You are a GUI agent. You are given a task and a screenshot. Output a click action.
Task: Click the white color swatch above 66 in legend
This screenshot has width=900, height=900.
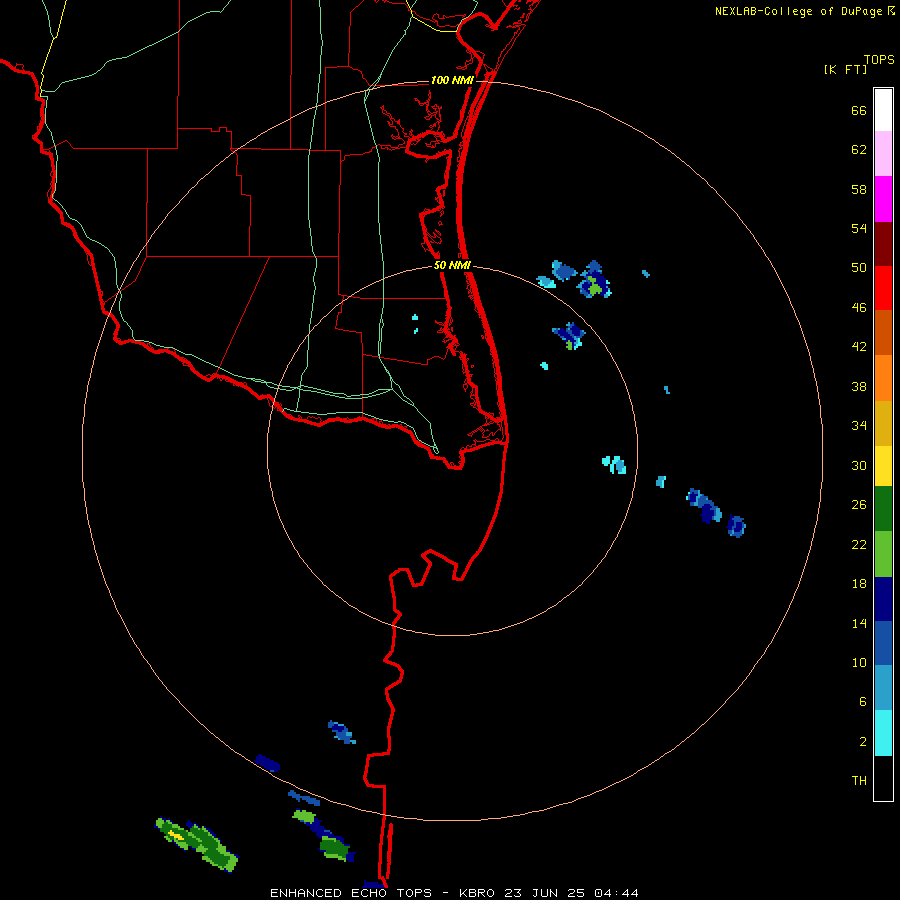click(x=883, y=110)
